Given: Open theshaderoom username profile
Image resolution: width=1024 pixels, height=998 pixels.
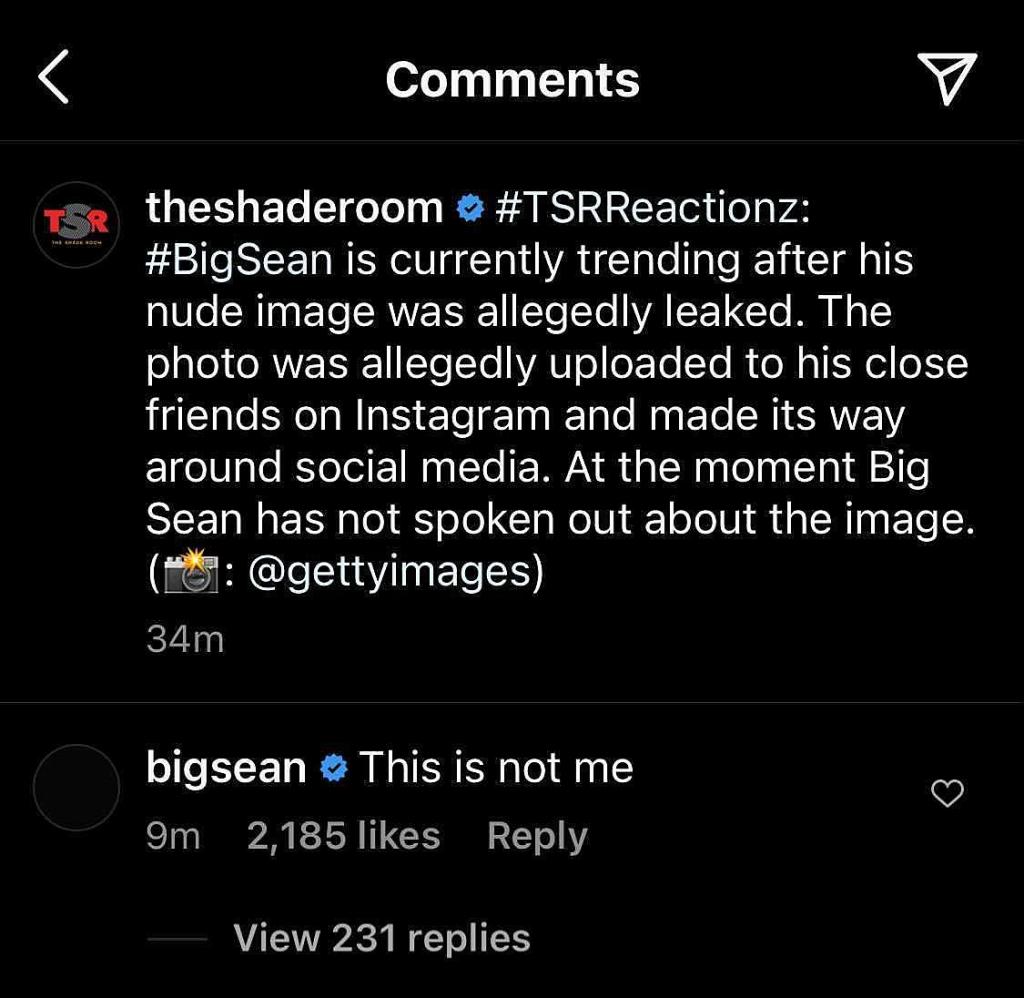Looking at the screenshot, I should pyautogui.click(x=294, y=208).
